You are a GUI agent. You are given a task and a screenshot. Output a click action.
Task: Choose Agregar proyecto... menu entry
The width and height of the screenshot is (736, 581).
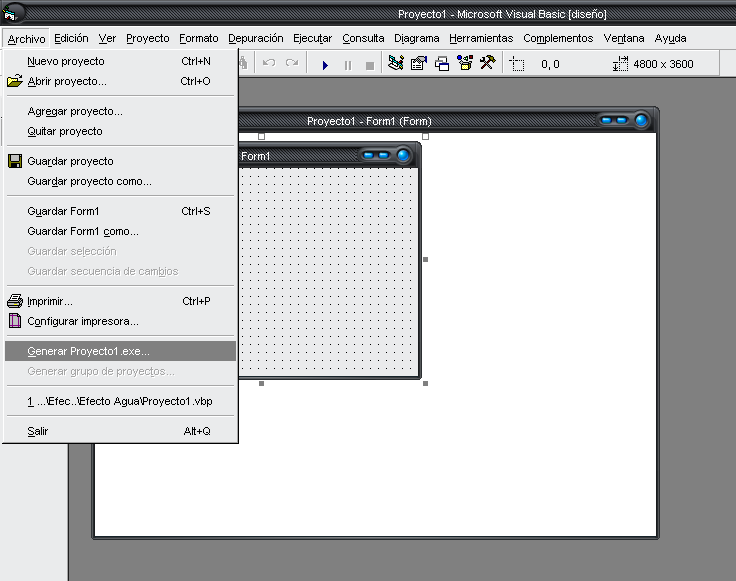tap(121, 111)
